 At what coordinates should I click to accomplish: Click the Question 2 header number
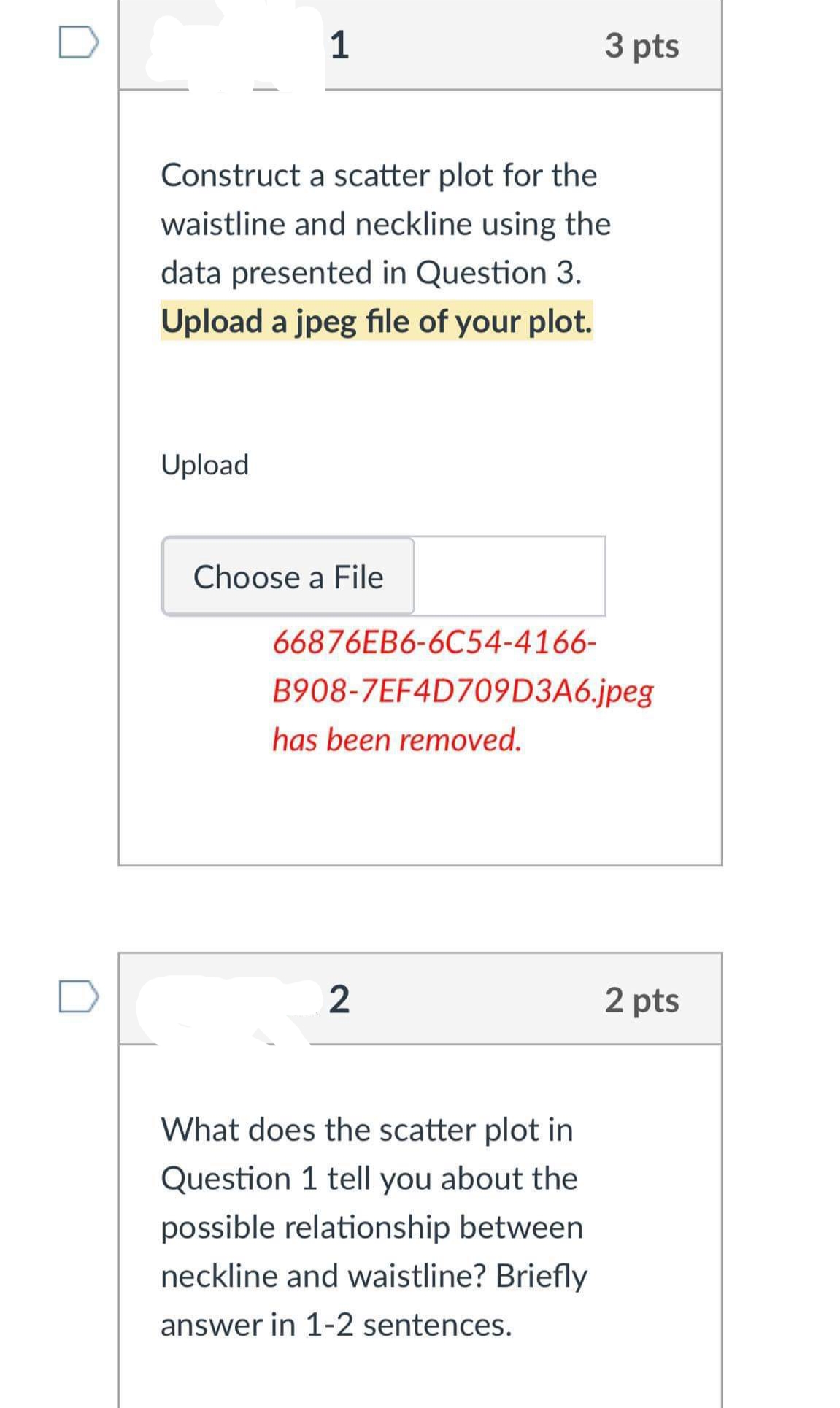pyautogui.click(x=340, y=1001)
